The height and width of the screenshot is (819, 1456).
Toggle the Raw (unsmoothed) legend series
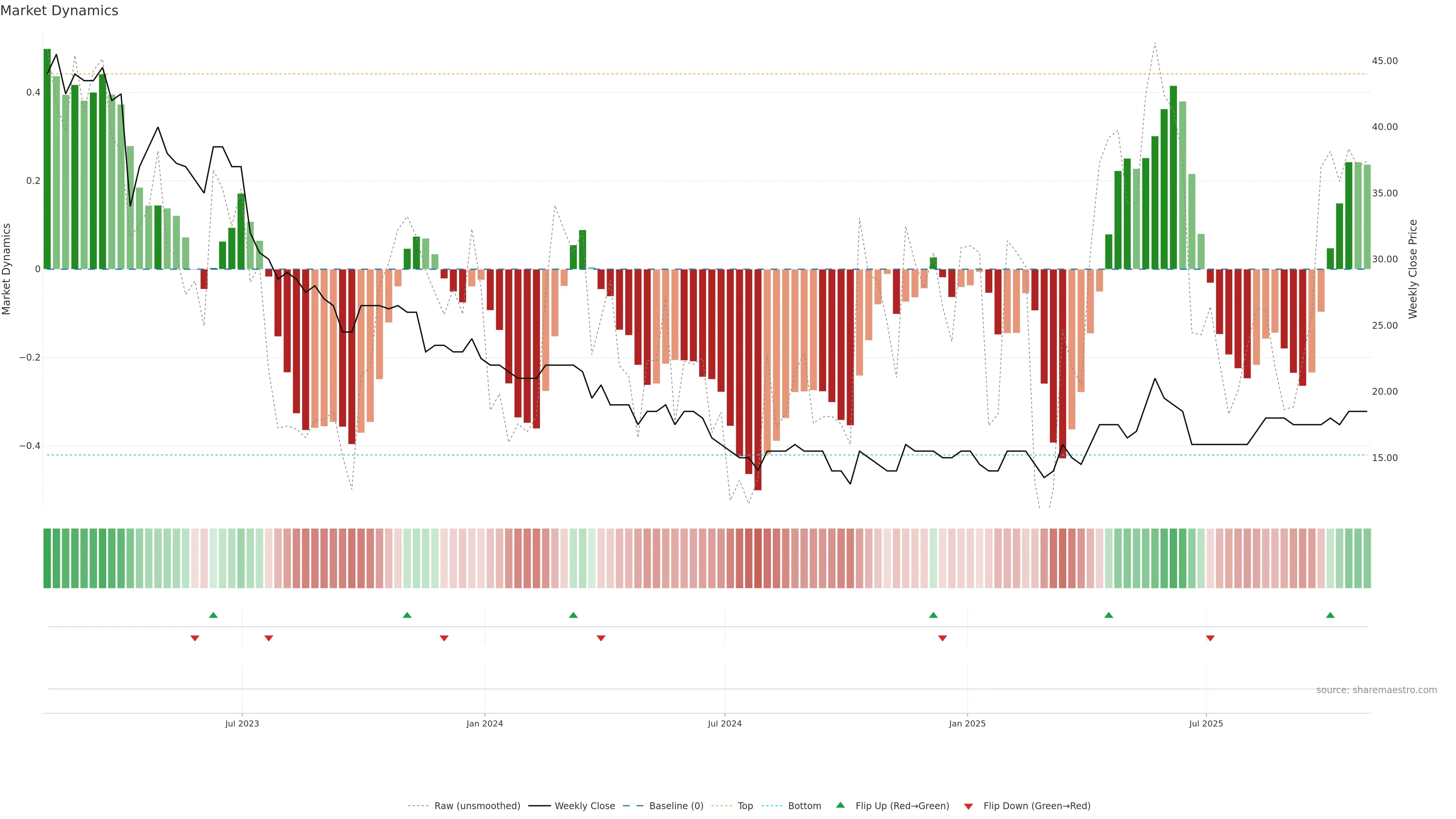477,806
